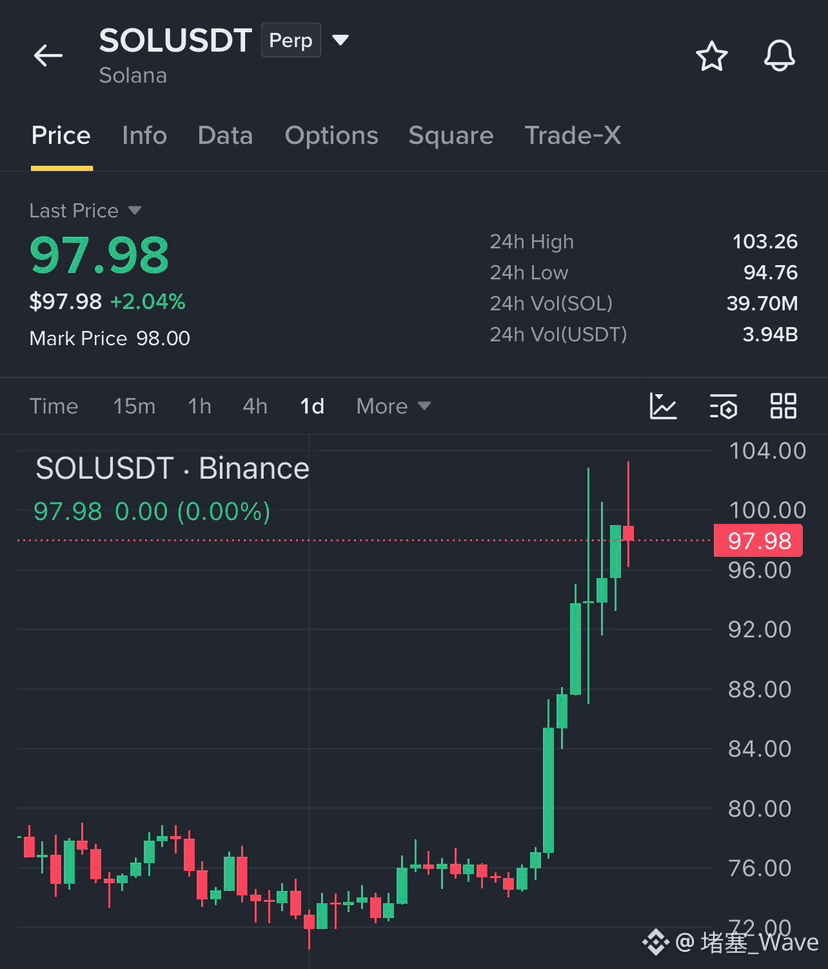Screen dimensions: 828x969
Task: Tap the 24h High value 103.26
Action: point(765,241)
